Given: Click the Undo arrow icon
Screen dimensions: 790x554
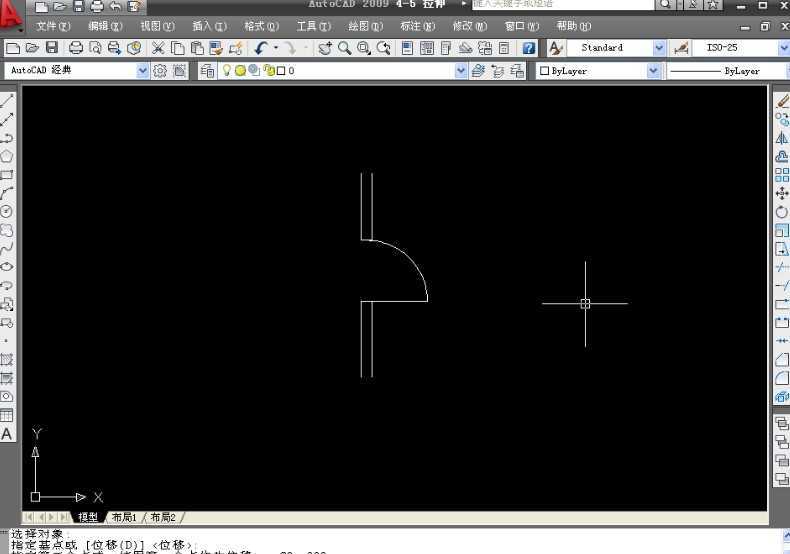Looking at the screenshot, I should click(261, 48).
